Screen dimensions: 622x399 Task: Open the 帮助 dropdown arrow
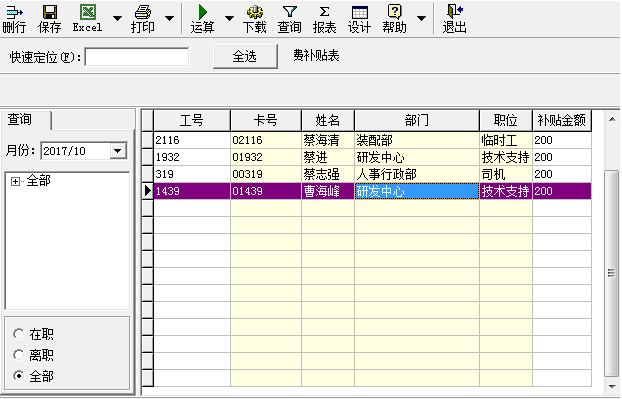click(422, 18)
